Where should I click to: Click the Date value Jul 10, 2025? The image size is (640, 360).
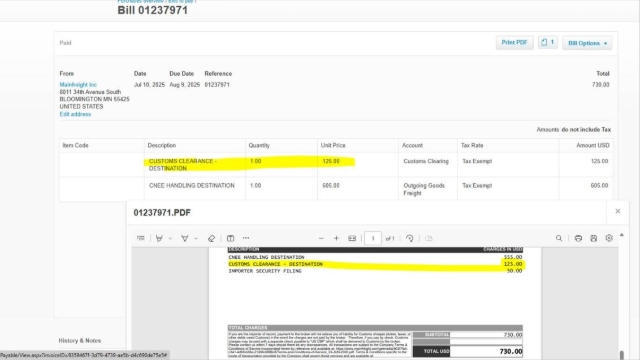click(x=149, y=84)
